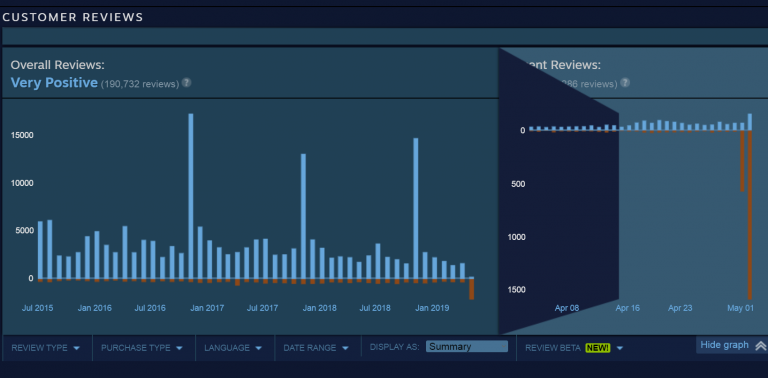The height and width of the screenshot is (378, 768).
Task: Click the Purchase Type filter label
Action: tap(136, 348)
